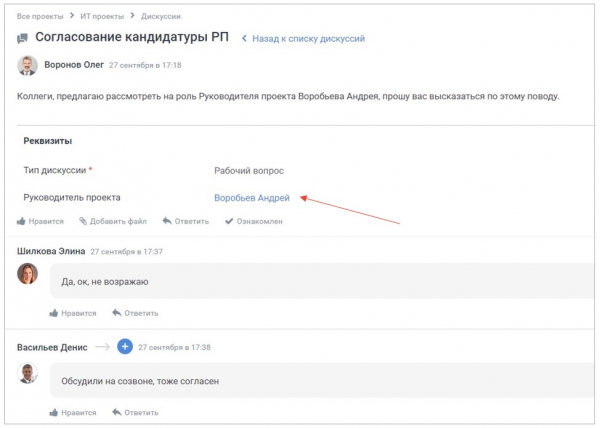Open the Воробьев Андрей project manager link

[252, 198]
